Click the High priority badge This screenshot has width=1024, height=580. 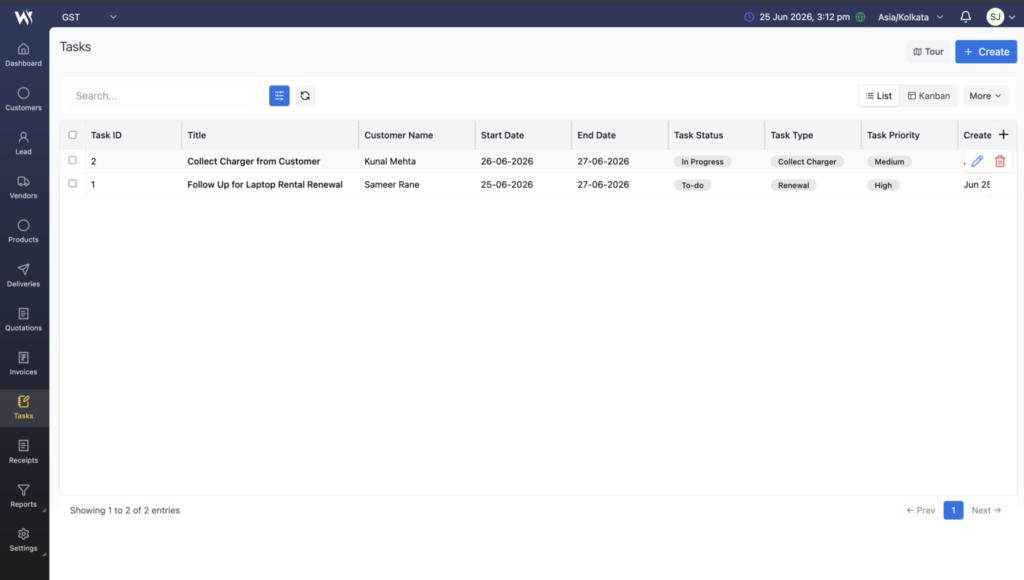[x=883, y=185]
